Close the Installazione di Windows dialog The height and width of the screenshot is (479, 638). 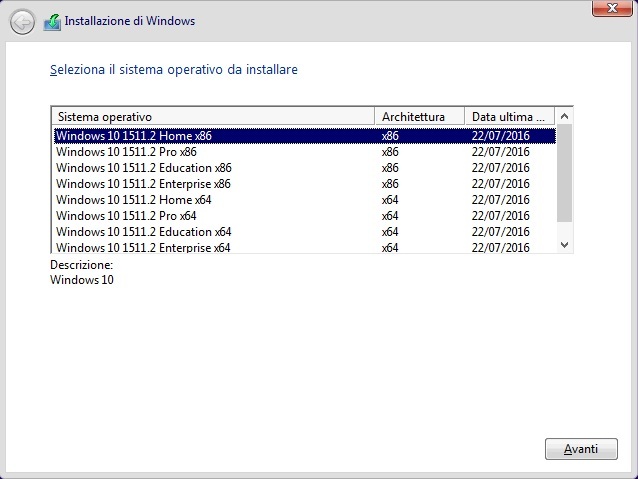coord(612,8)
